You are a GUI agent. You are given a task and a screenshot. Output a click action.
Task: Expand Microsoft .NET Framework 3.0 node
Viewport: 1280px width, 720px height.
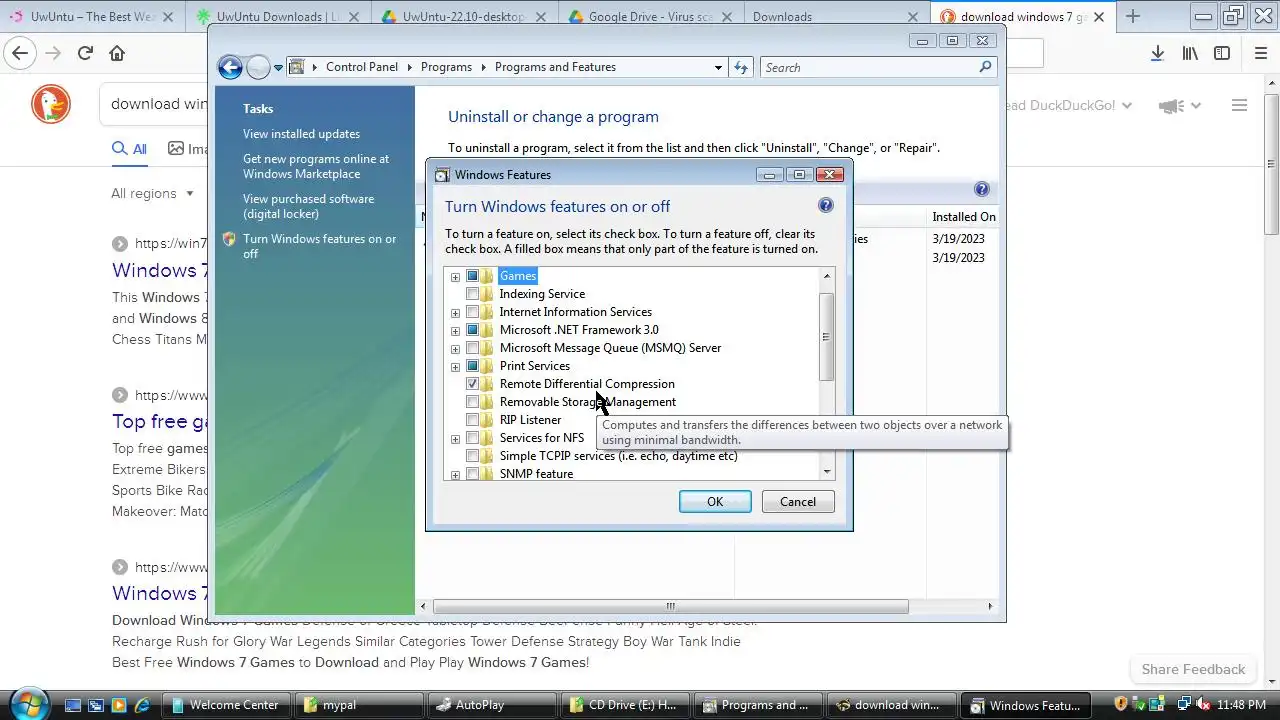455,331
